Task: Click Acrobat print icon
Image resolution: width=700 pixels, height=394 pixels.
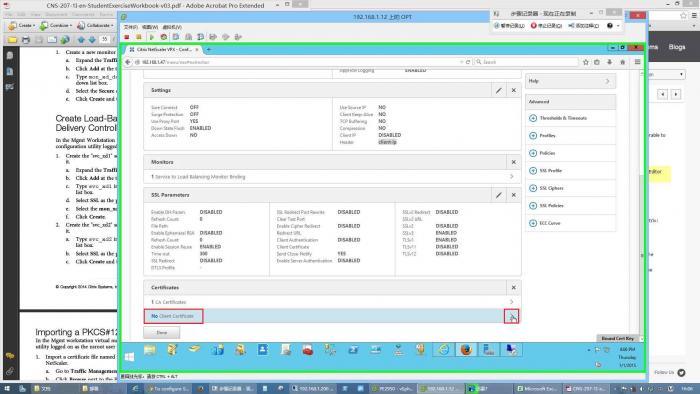Action: click(25, 40)
